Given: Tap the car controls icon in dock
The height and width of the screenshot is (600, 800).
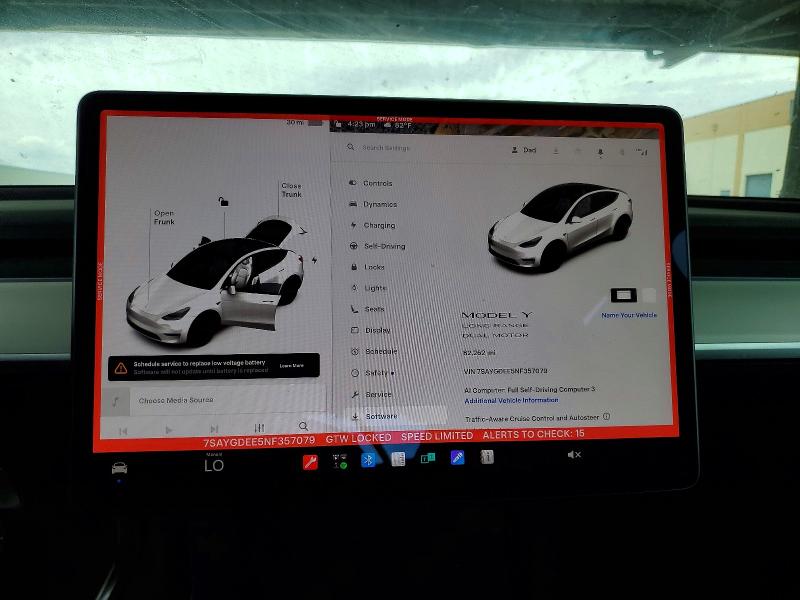Looking at the screenshot, I should (x=119, y=468).
